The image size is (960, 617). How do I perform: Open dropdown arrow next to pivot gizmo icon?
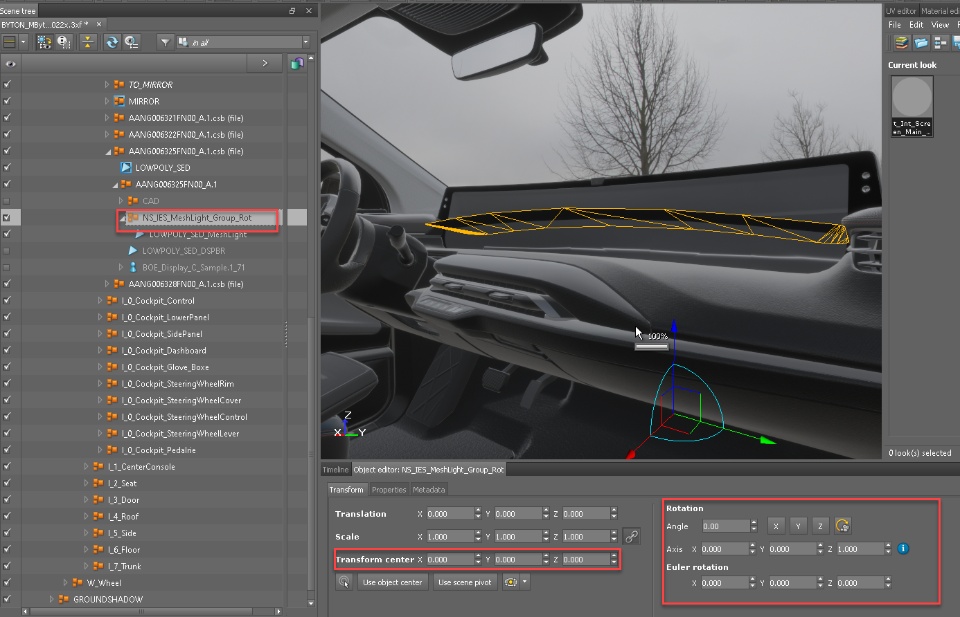[525, 582]
